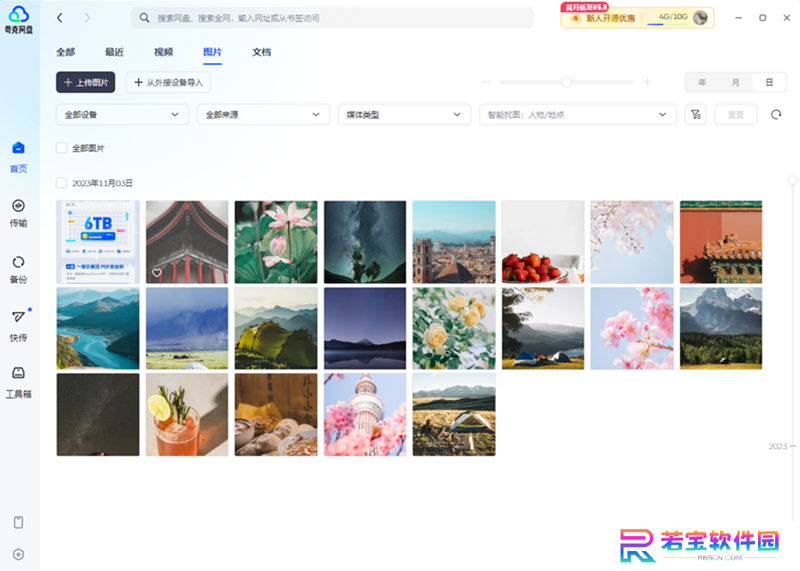The image size is (800, 571).
Task: Click the heart icon on temple photo
Action: [157, 272]
